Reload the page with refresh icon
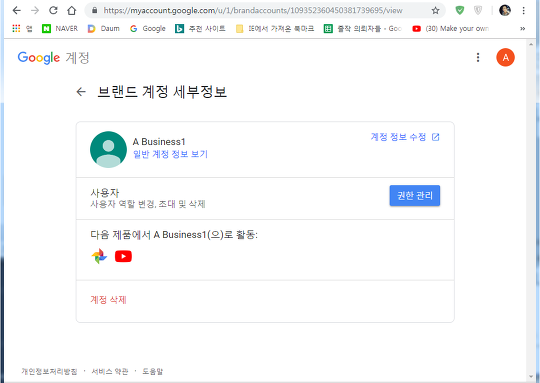 [x=53, y=10]
